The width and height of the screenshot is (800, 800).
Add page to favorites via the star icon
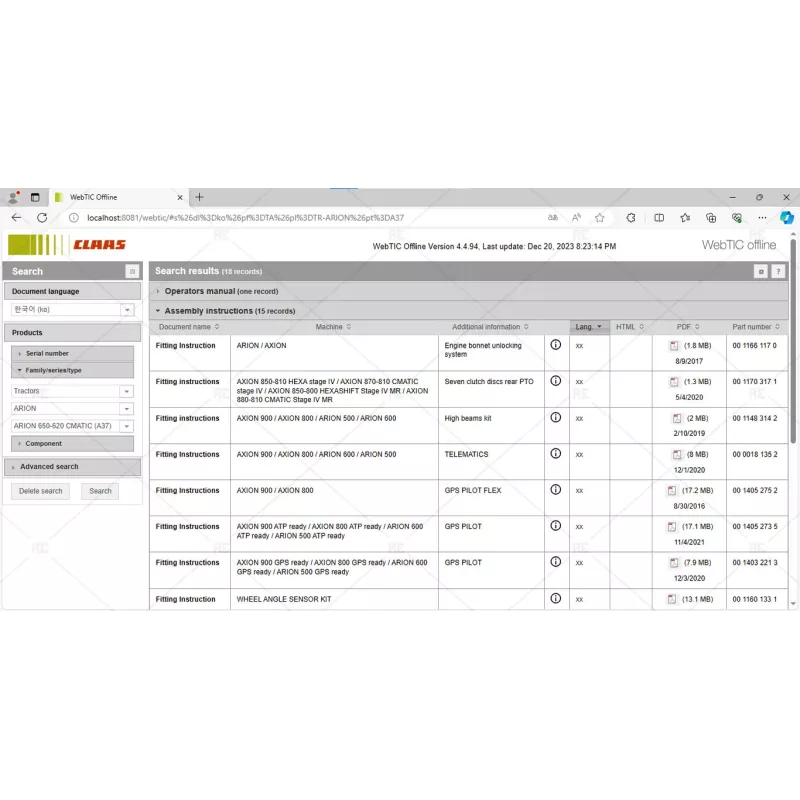pyautogui.click(x=598, y=217)
